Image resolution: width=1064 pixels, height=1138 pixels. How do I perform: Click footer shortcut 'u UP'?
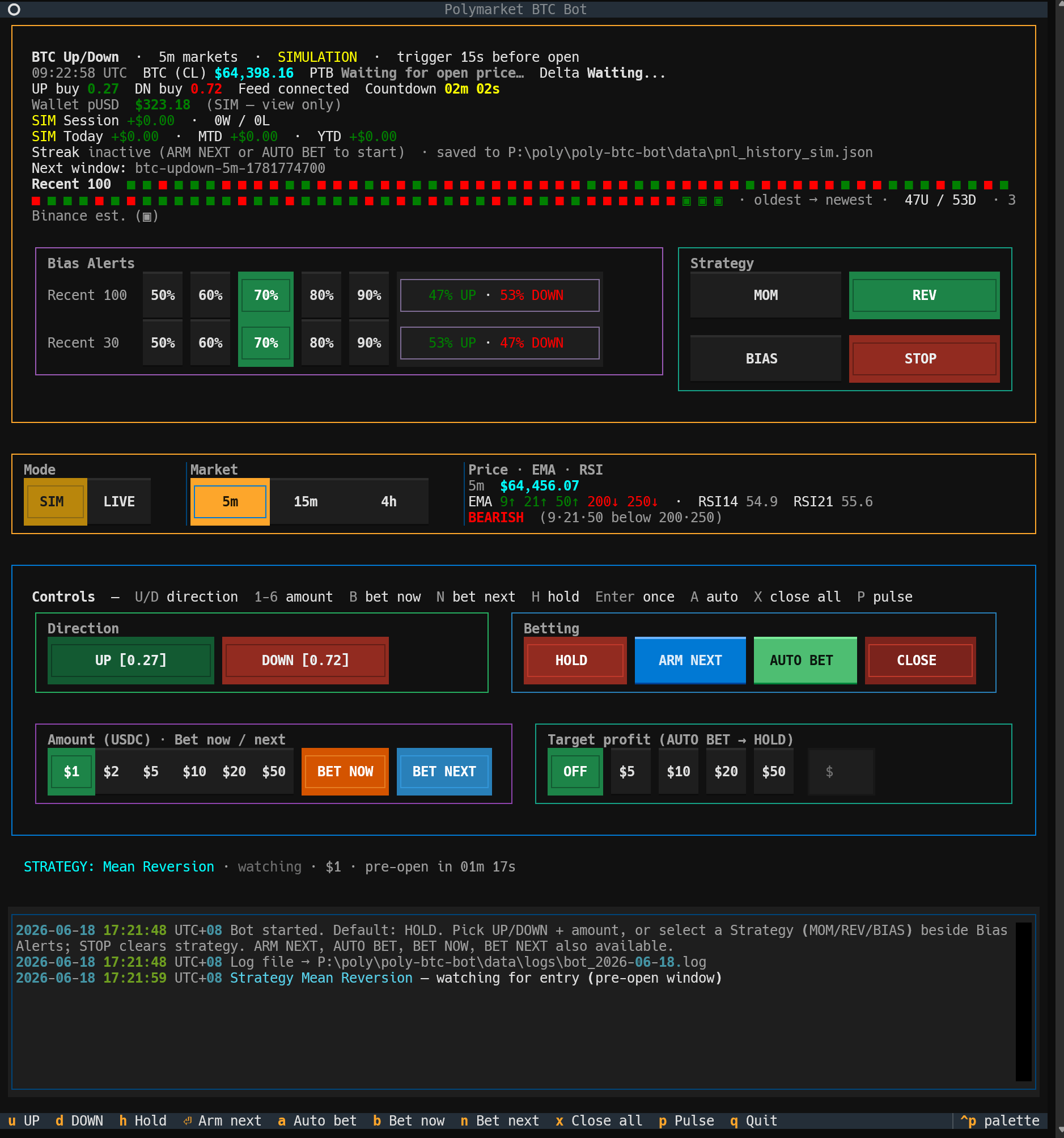23,1120
